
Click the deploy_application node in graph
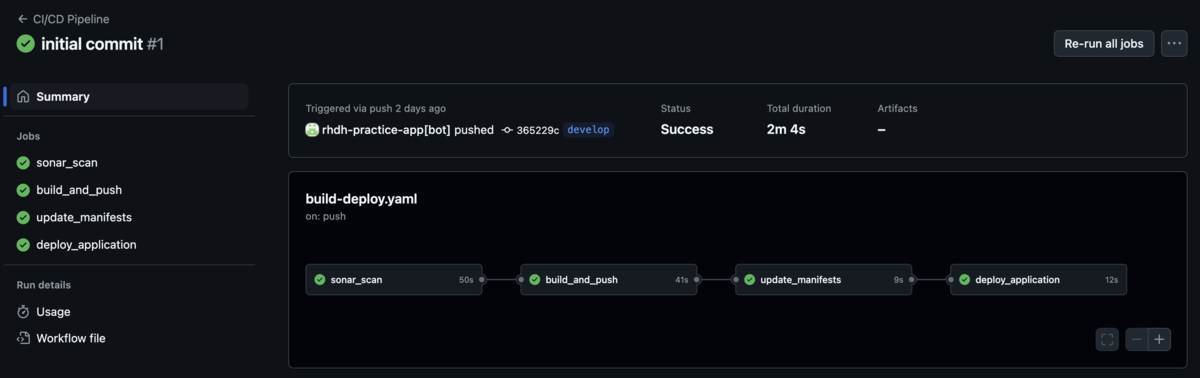(x=1039, y=280)
